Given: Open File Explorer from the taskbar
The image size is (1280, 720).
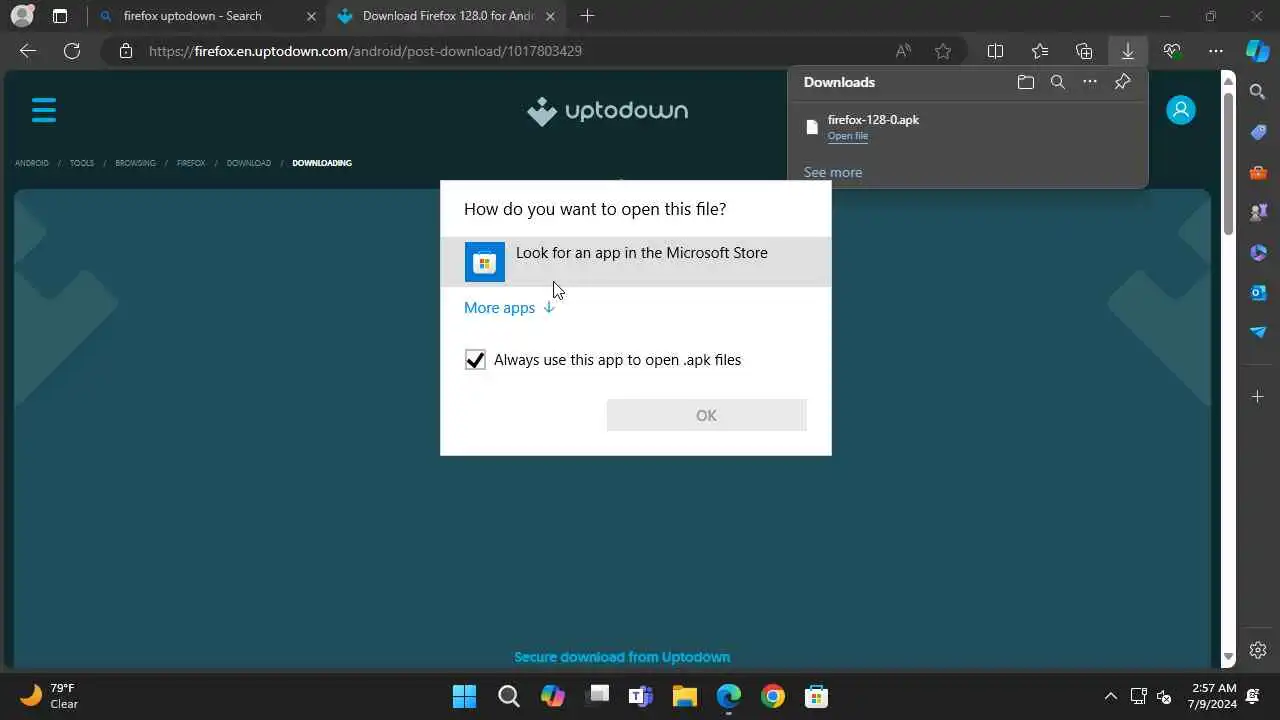Looking at the screenshot, I should click(684, 696).
